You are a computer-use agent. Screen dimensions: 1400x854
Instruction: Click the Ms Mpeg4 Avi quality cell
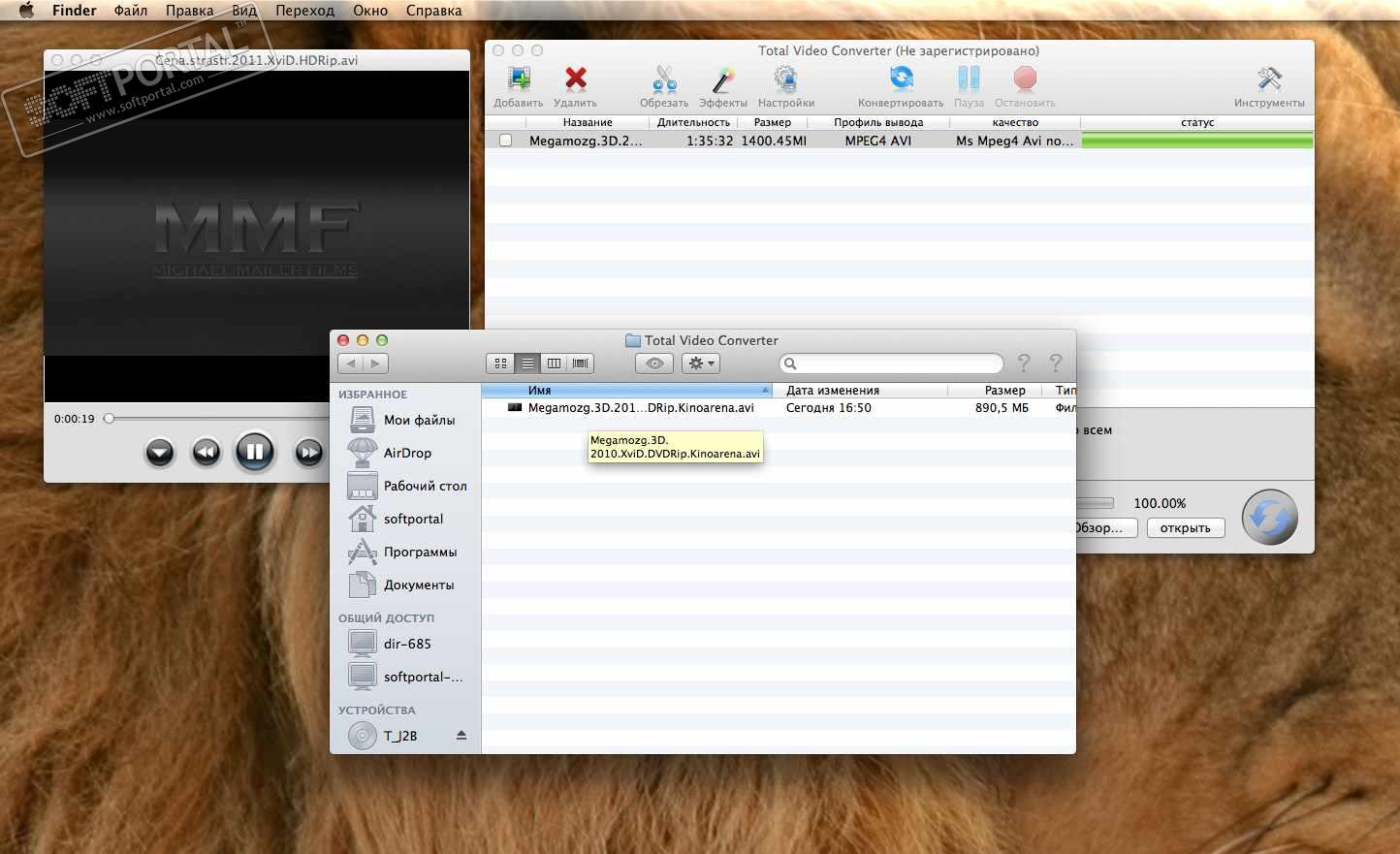[x=1015, y=141]
